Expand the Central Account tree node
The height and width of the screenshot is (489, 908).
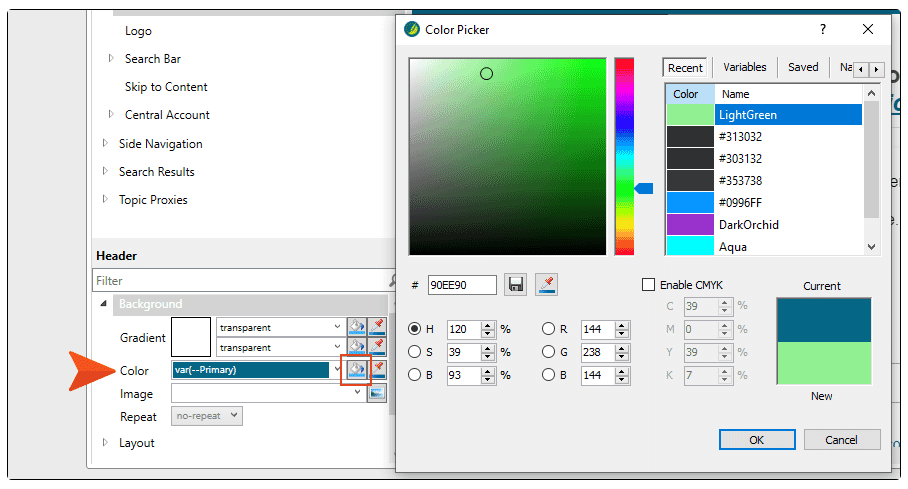click(x=111, y=114)
